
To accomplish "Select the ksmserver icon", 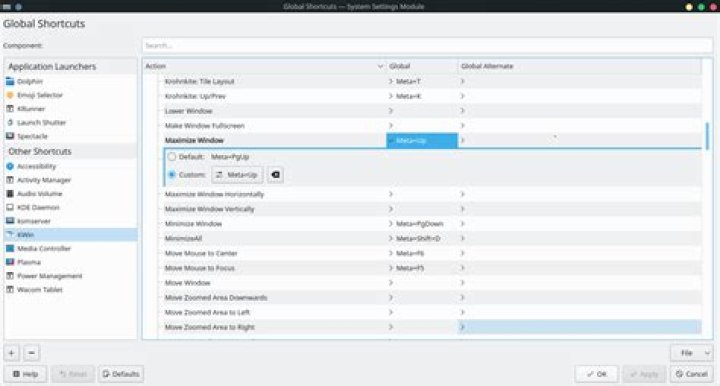I will pos(10,221).
